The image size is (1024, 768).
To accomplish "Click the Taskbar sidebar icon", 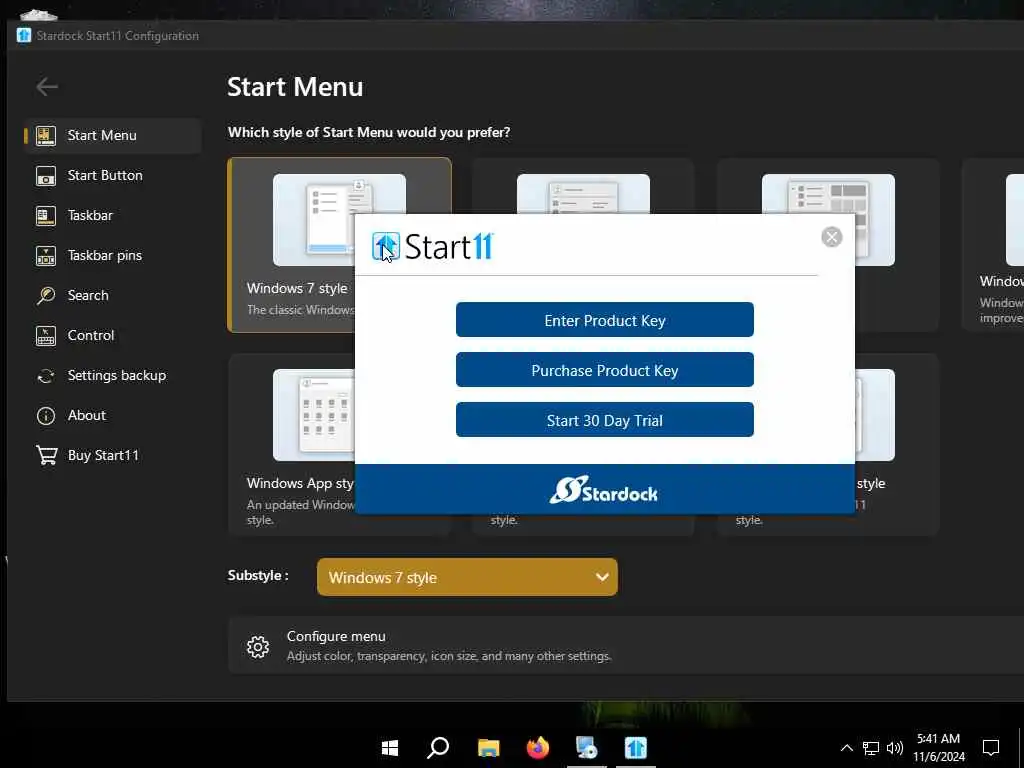I will pyautogui.click(x=46, y=216).
